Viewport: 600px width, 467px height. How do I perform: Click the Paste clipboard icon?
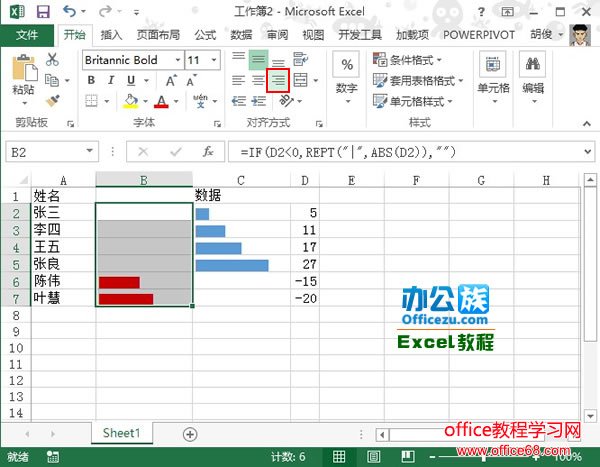point(24,69)
